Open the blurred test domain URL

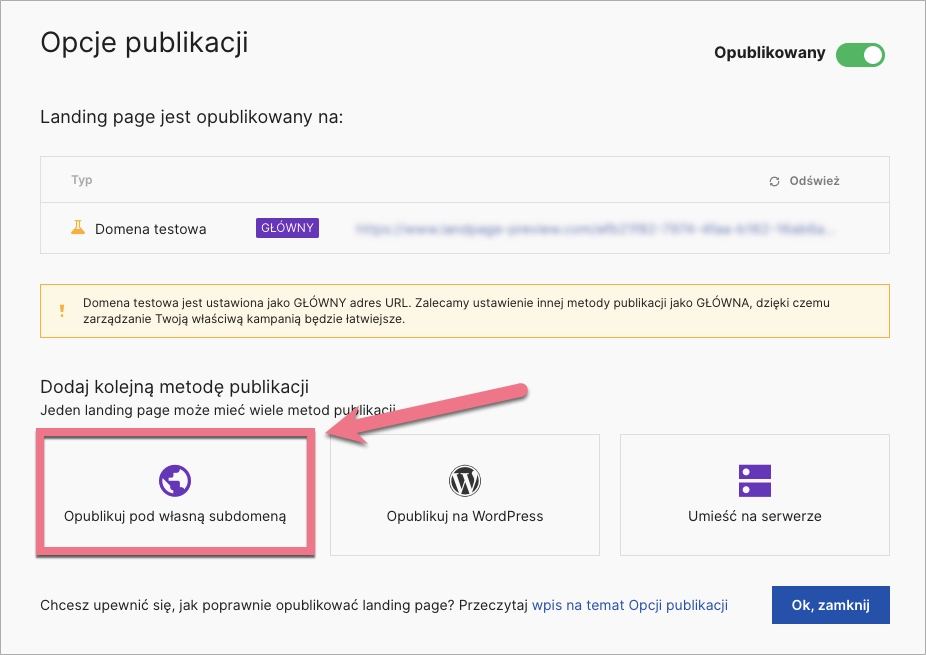pos(594,229)
